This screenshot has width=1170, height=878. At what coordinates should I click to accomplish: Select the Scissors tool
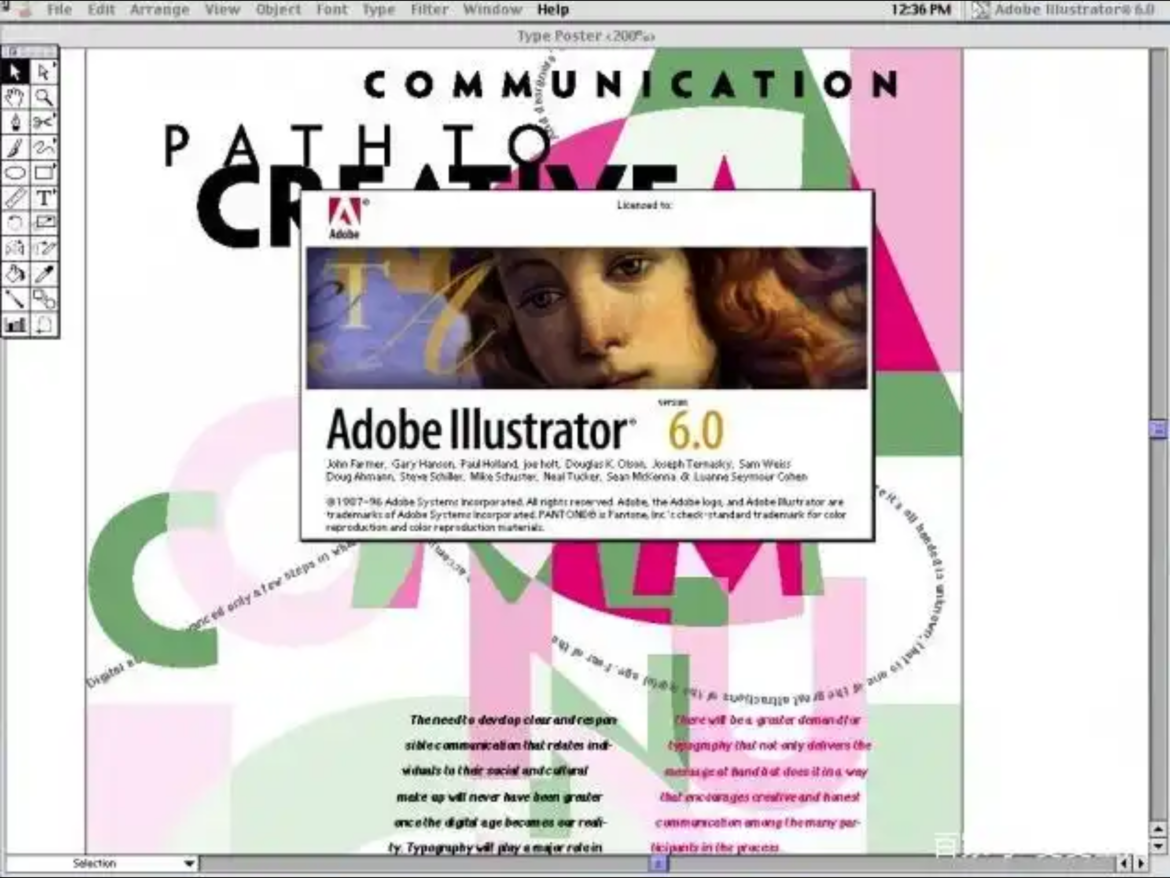[x=45, y=122]
